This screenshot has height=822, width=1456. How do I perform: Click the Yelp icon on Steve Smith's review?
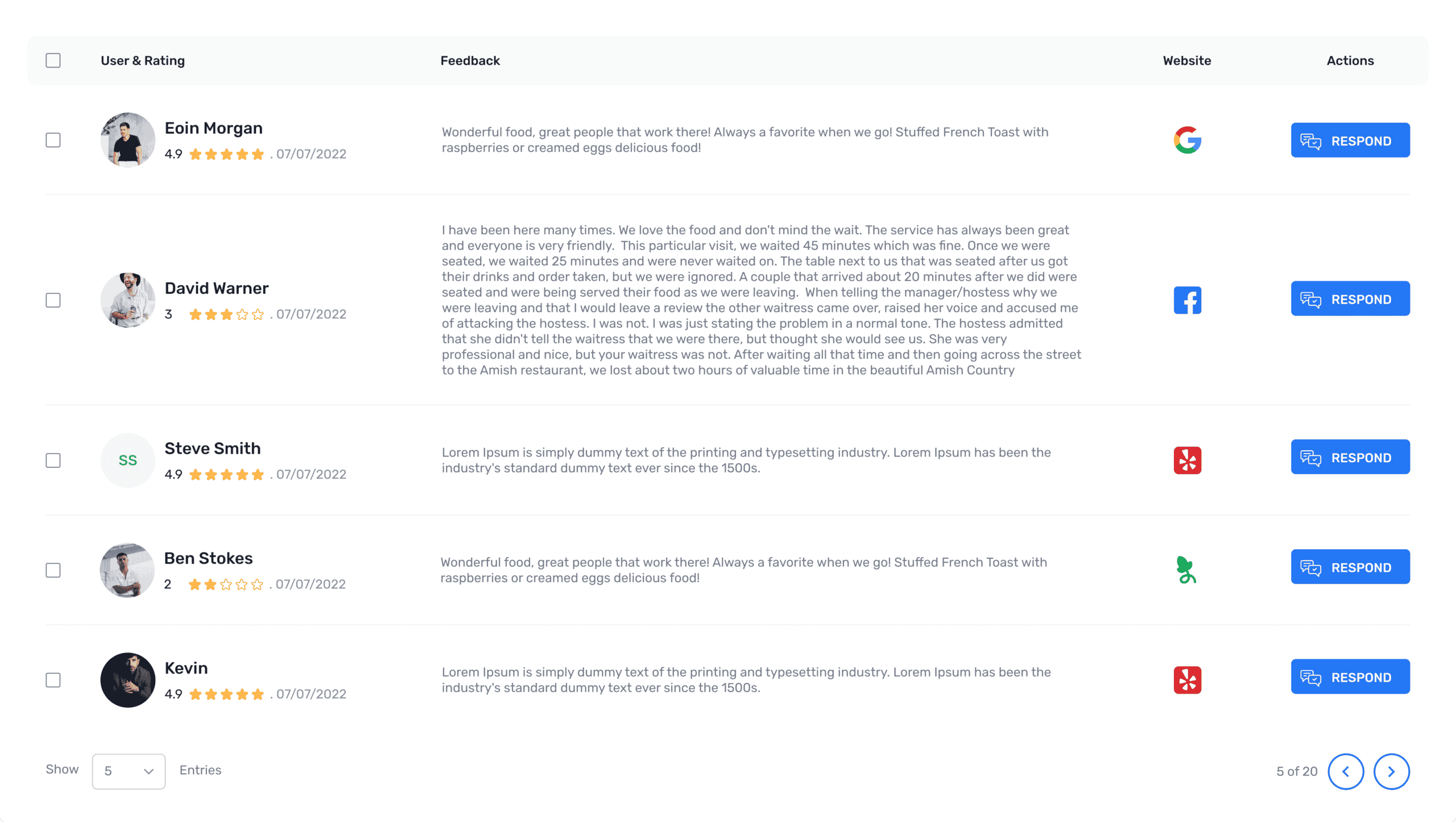click(1188, 460)
